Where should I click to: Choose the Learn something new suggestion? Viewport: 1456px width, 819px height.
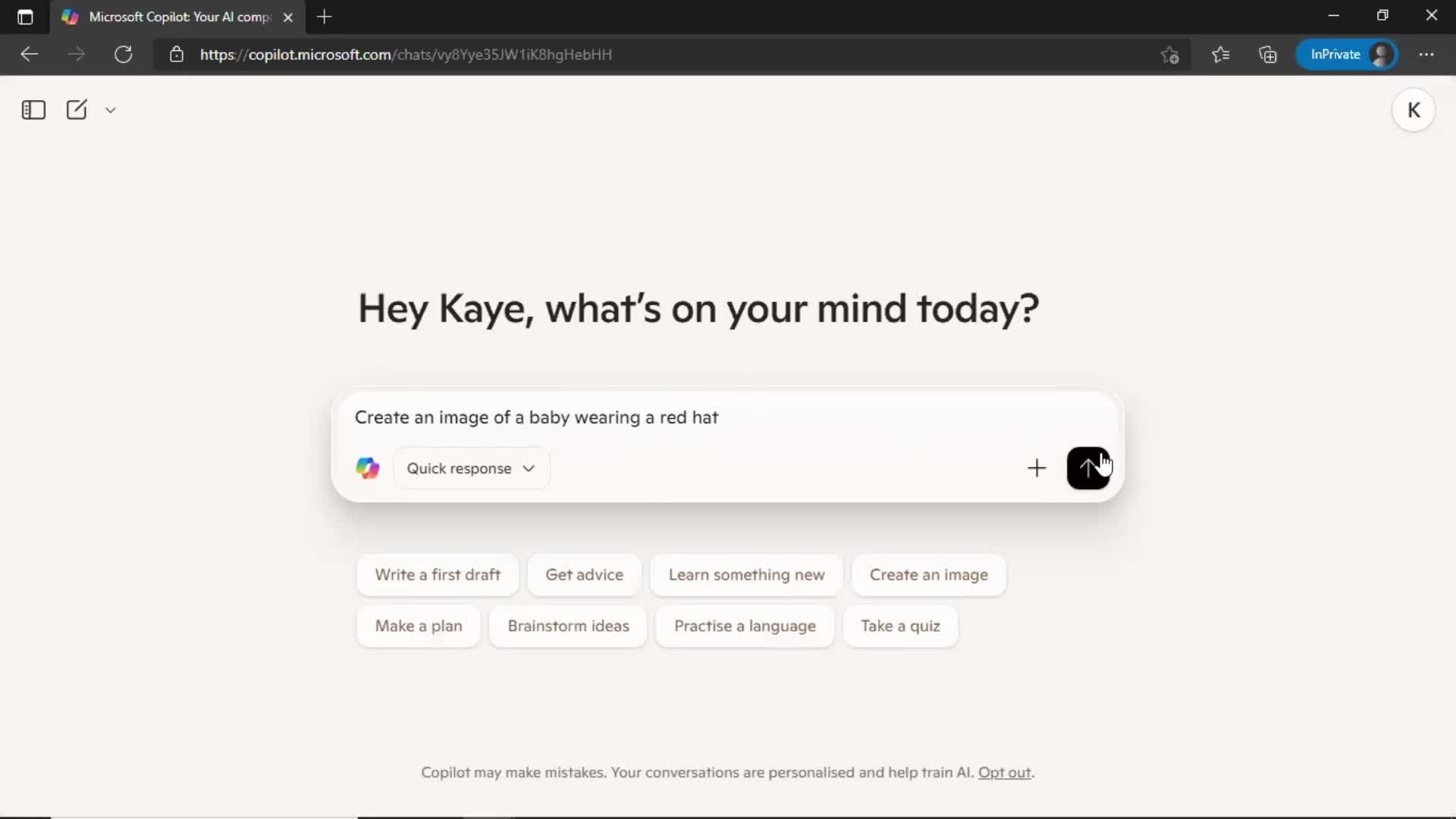pyautogui.click(x=746, y=575)
